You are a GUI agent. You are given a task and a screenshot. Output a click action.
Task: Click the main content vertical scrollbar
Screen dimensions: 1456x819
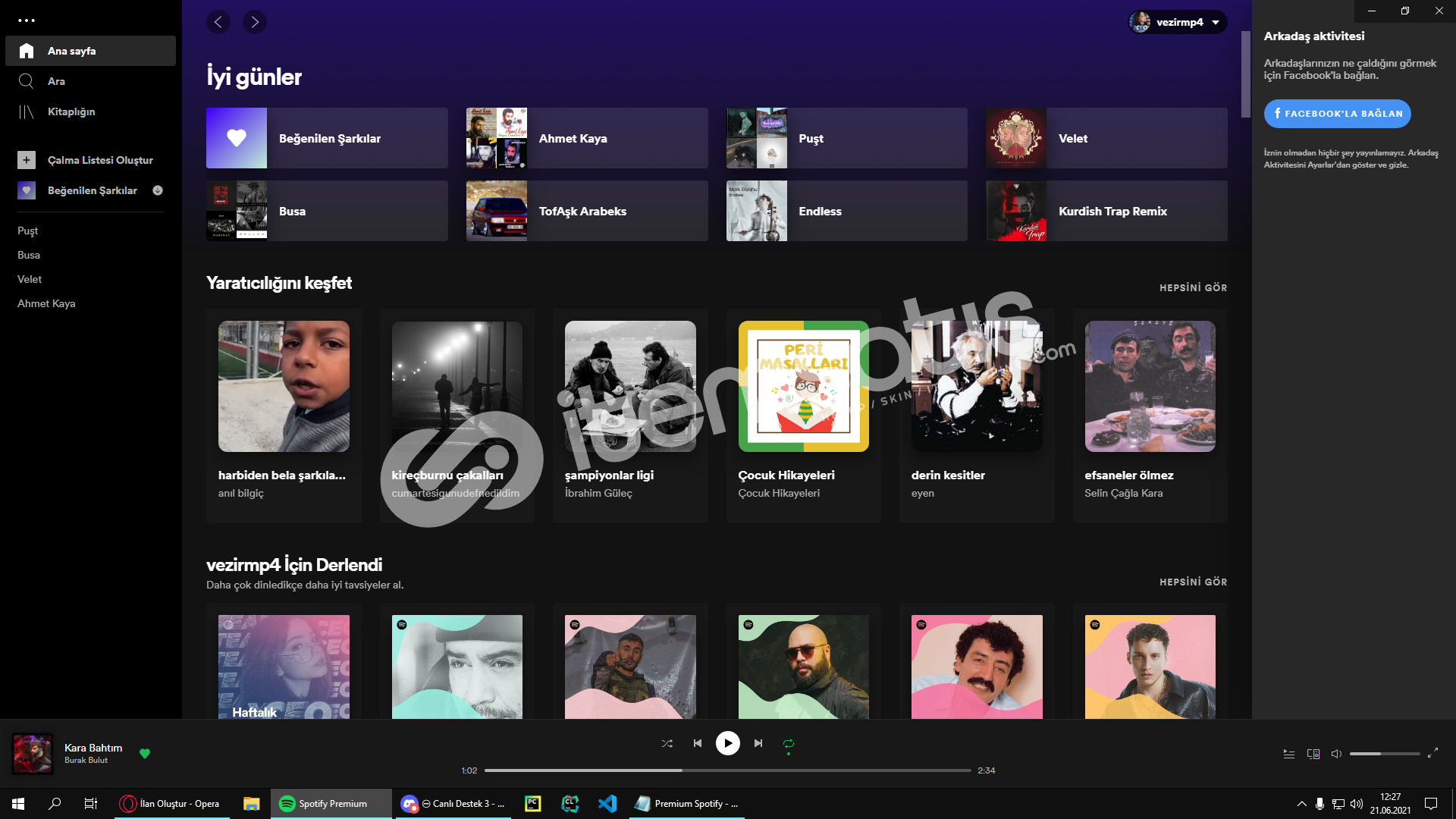1245,74
